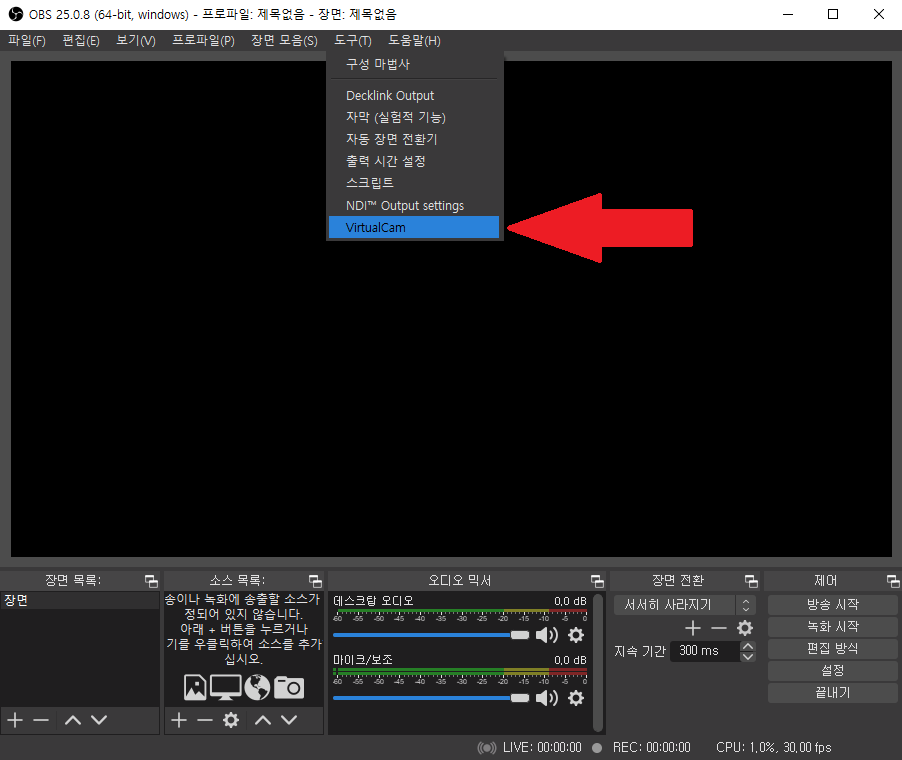Image resolution: width=902 pixels, height=760 pixels.
Task: Open the 도움말(H) menu
Action: pos(414,41)
